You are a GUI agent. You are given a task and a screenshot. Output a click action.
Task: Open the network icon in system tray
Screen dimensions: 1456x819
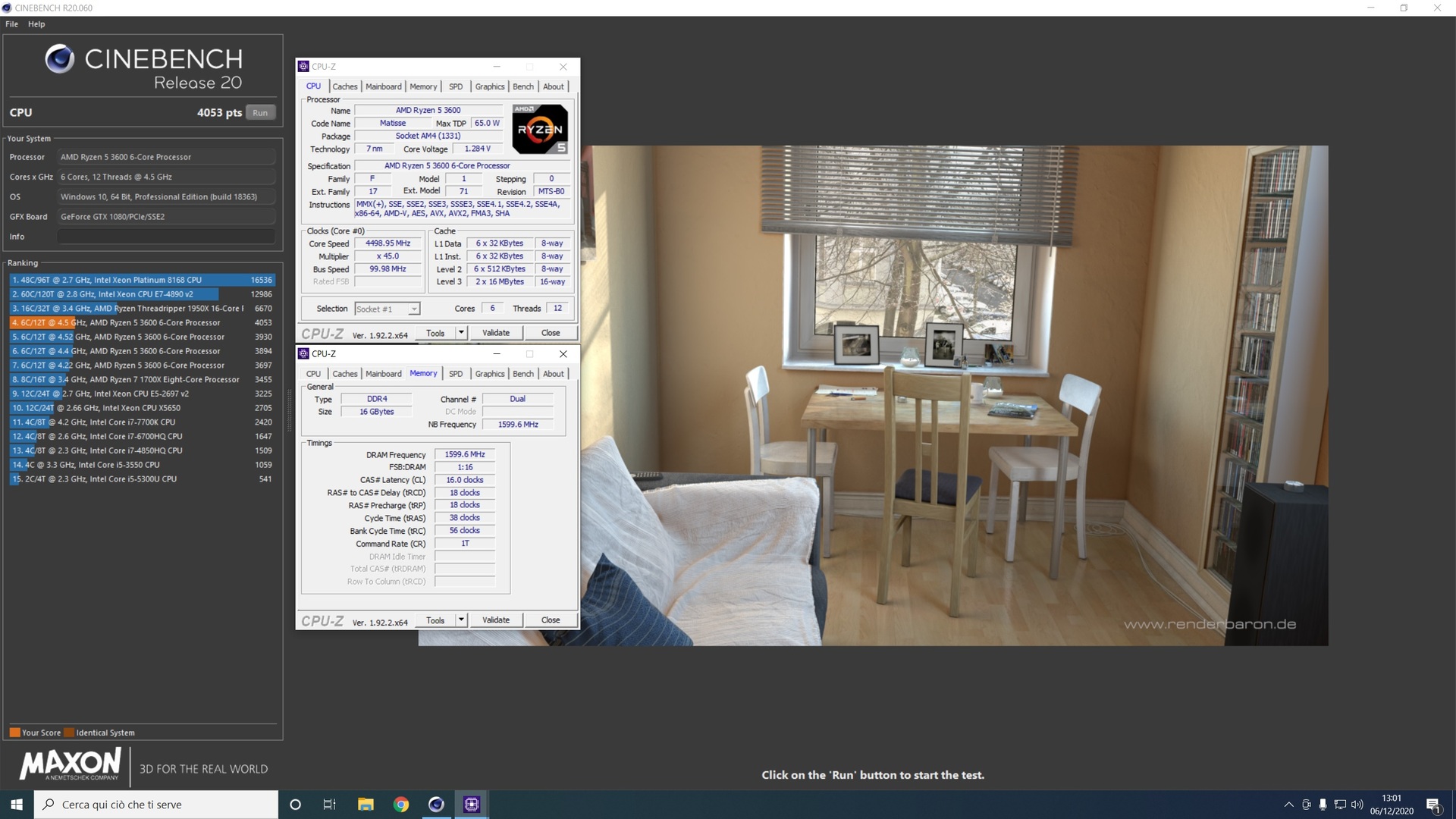point(1340,805)
